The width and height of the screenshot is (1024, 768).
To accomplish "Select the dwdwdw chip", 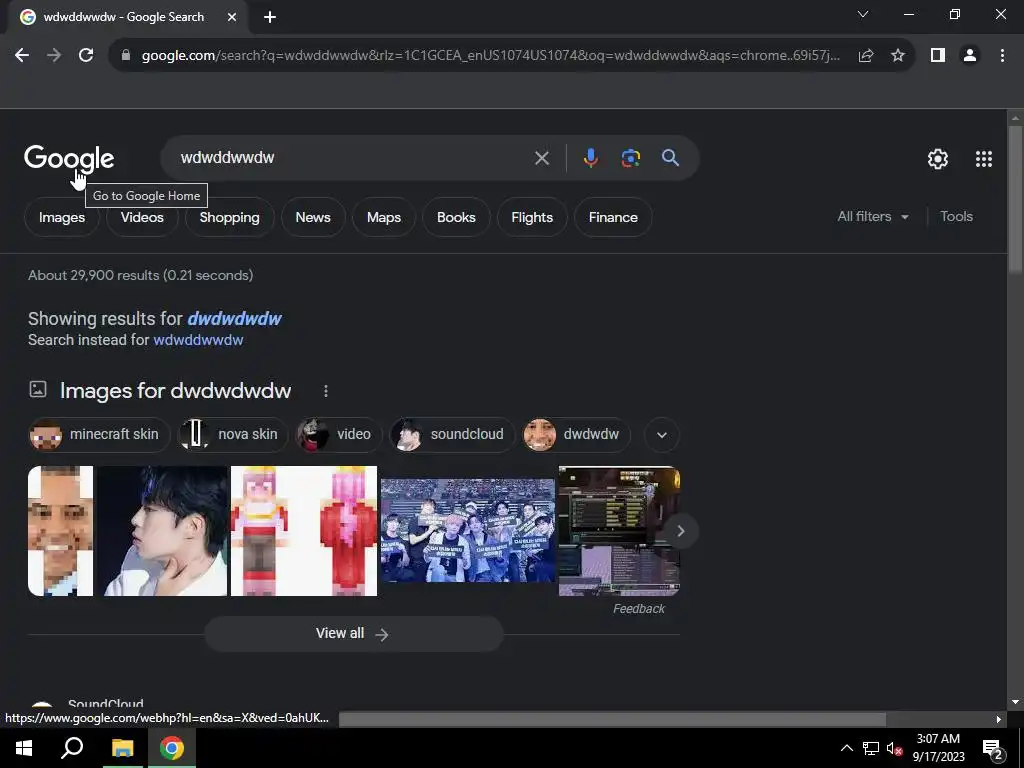I will [x=577, y=435].
